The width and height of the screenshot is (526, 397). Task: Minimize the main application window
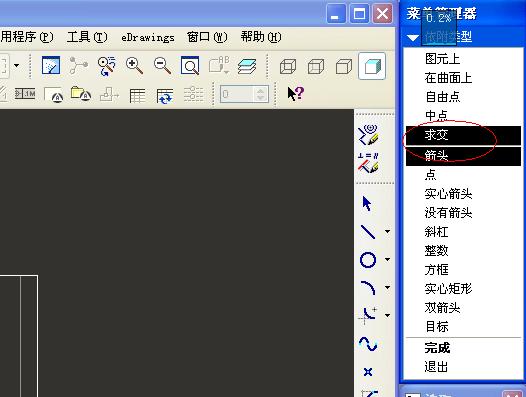tap(336, 14)
